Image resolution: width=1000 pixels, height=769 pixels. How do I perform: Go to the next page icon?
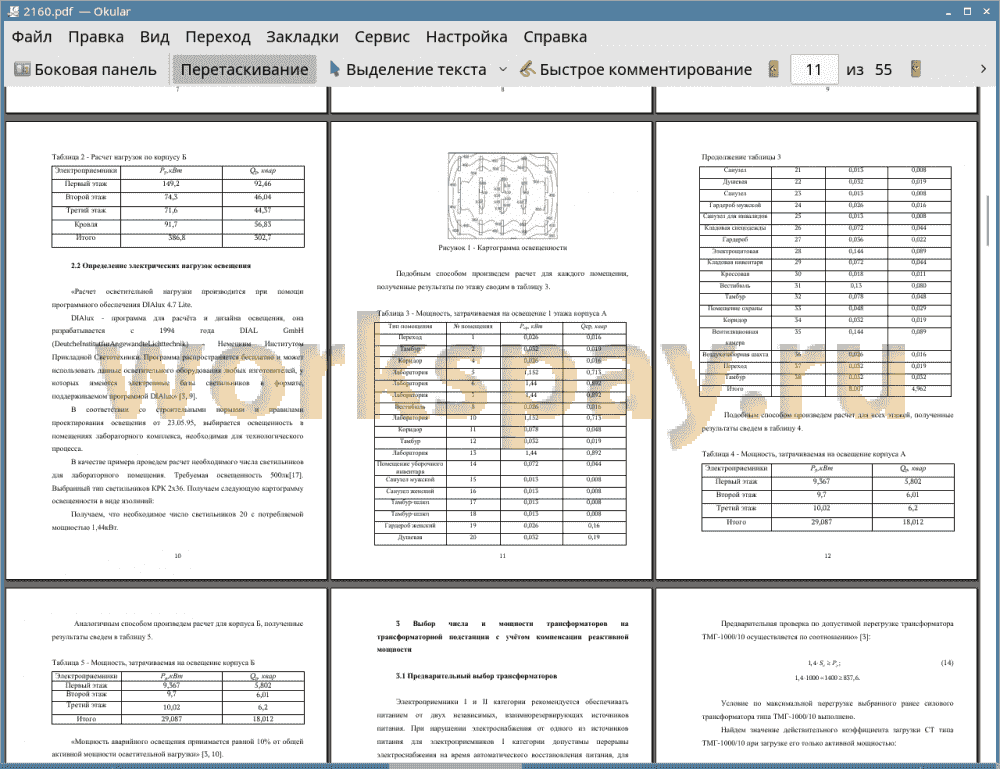point(916,69)
